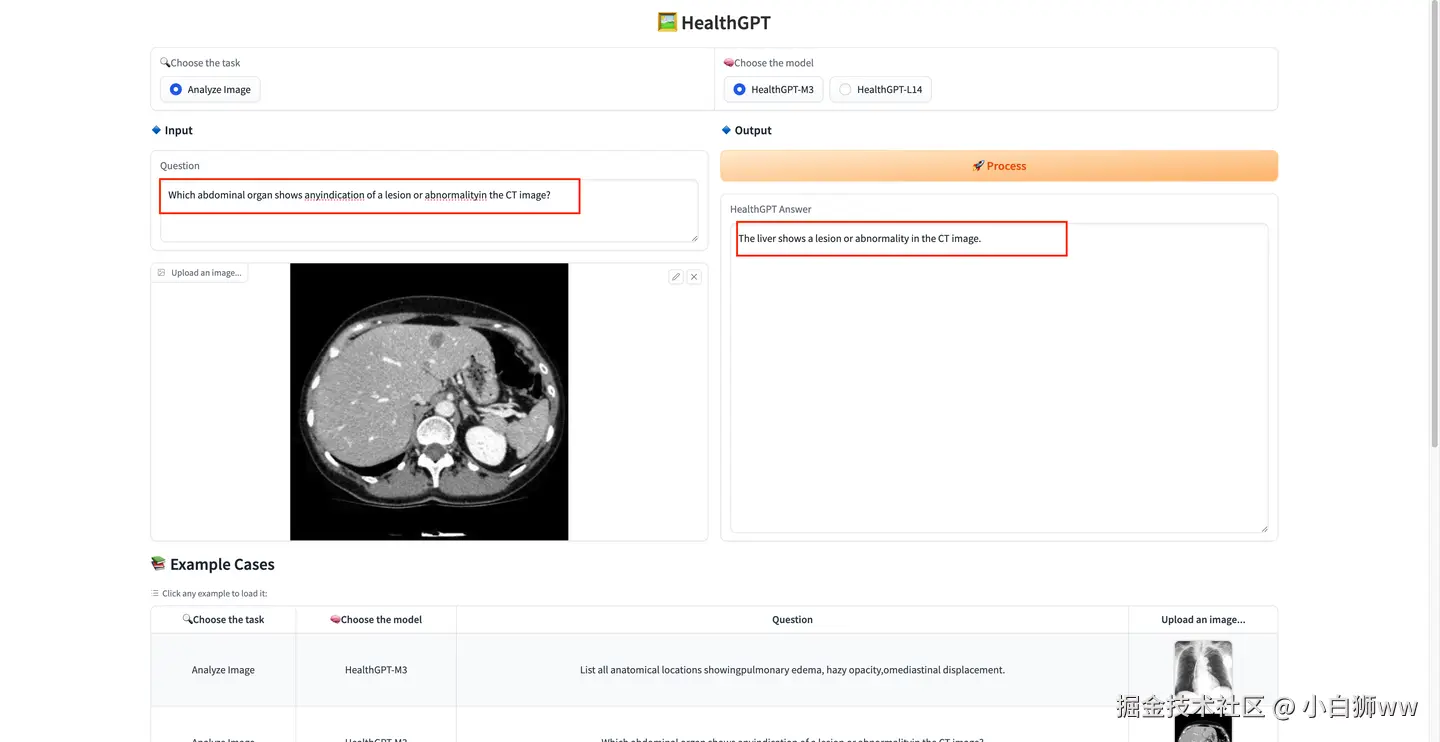
Task: Click the Question column header in examples
Action: click(x=792, y=619)
